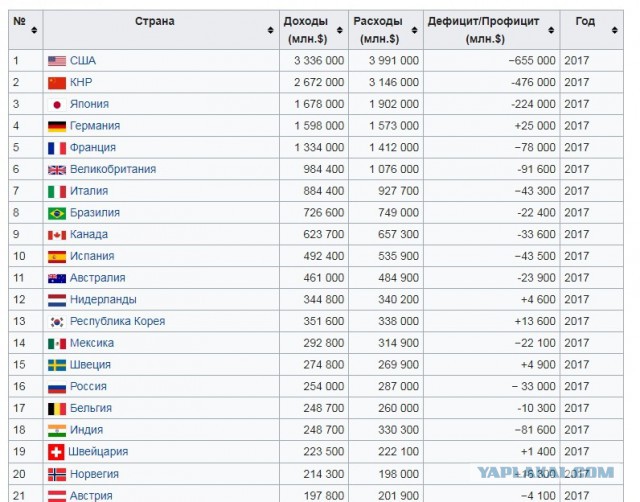The image size is (640, 502).
Task: Click the Switzerland flag icon
Action: click(56, 452)
